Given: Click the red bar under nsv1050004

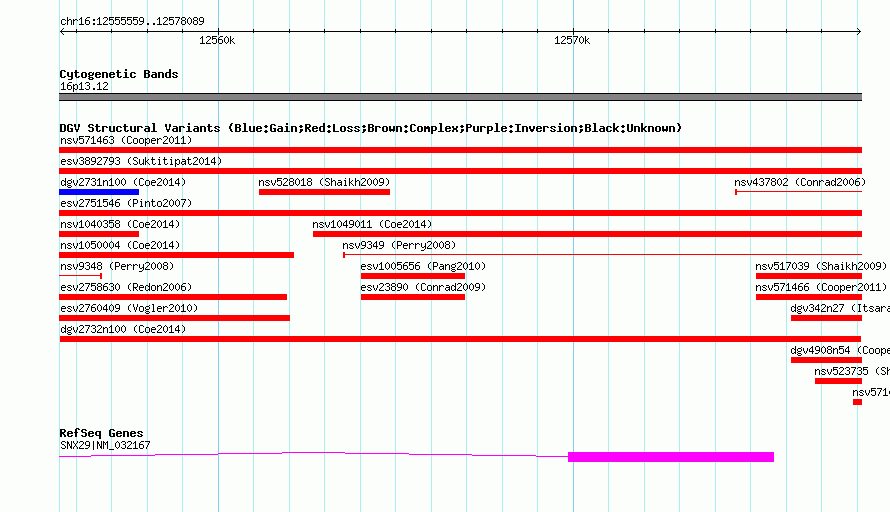Looking at the screenshot, I should pyautogui.click(x=177, y=255).
